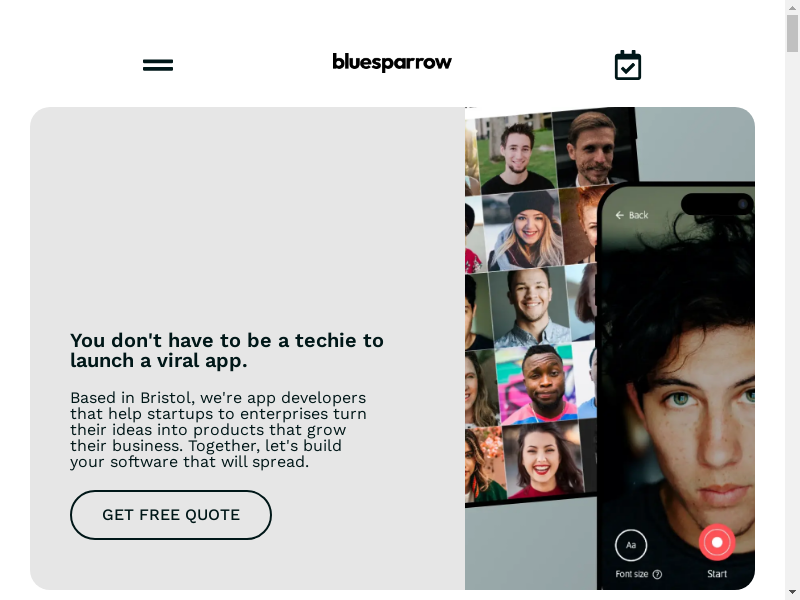Select the young man in black t-shirt photo

point(516,154)
